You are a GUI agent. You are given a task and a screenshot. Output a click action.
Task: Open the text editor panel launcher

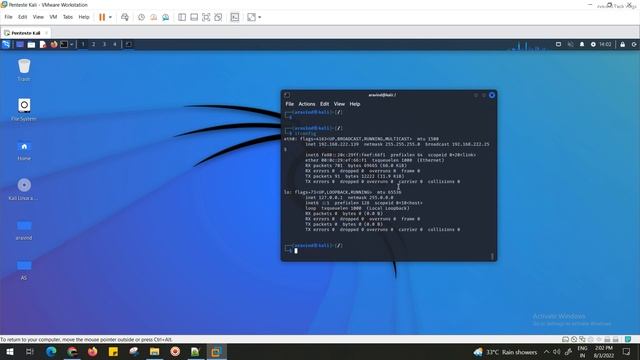click(x=42, y=44)
